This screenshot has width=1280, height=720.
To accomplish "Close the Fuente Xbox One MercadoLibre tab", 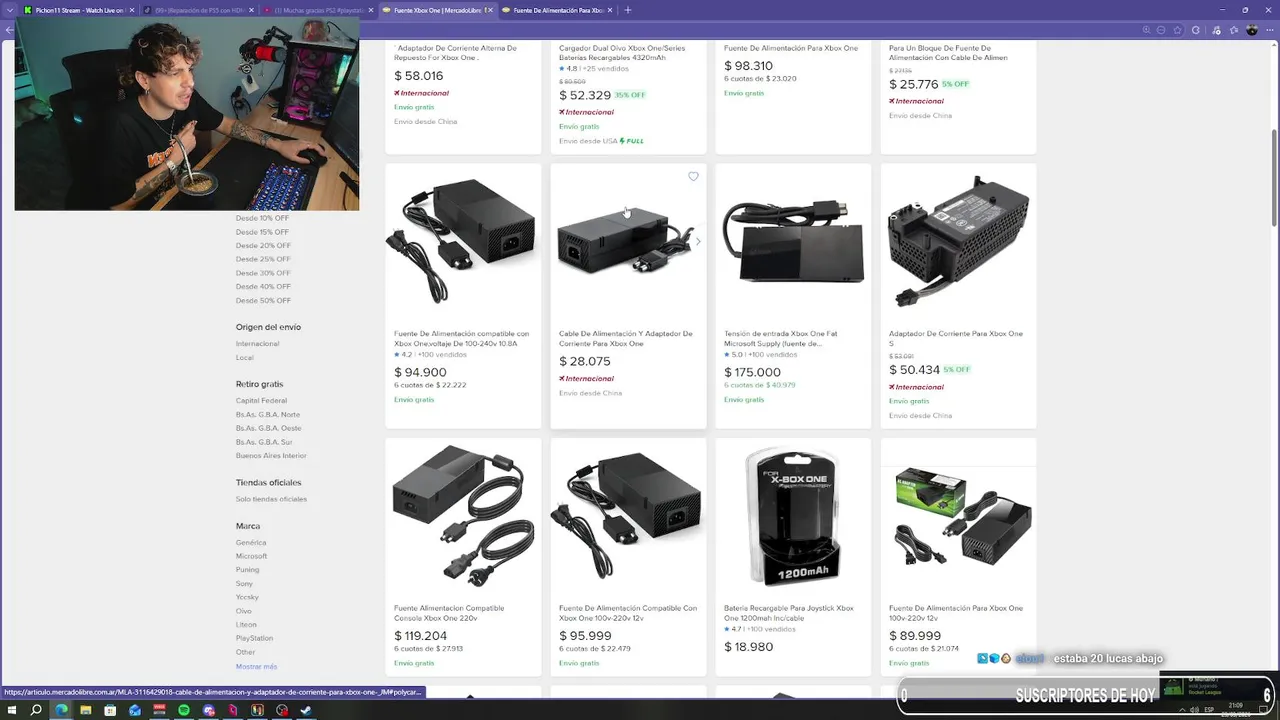I will pyautogui.click(x=489, y=10).
